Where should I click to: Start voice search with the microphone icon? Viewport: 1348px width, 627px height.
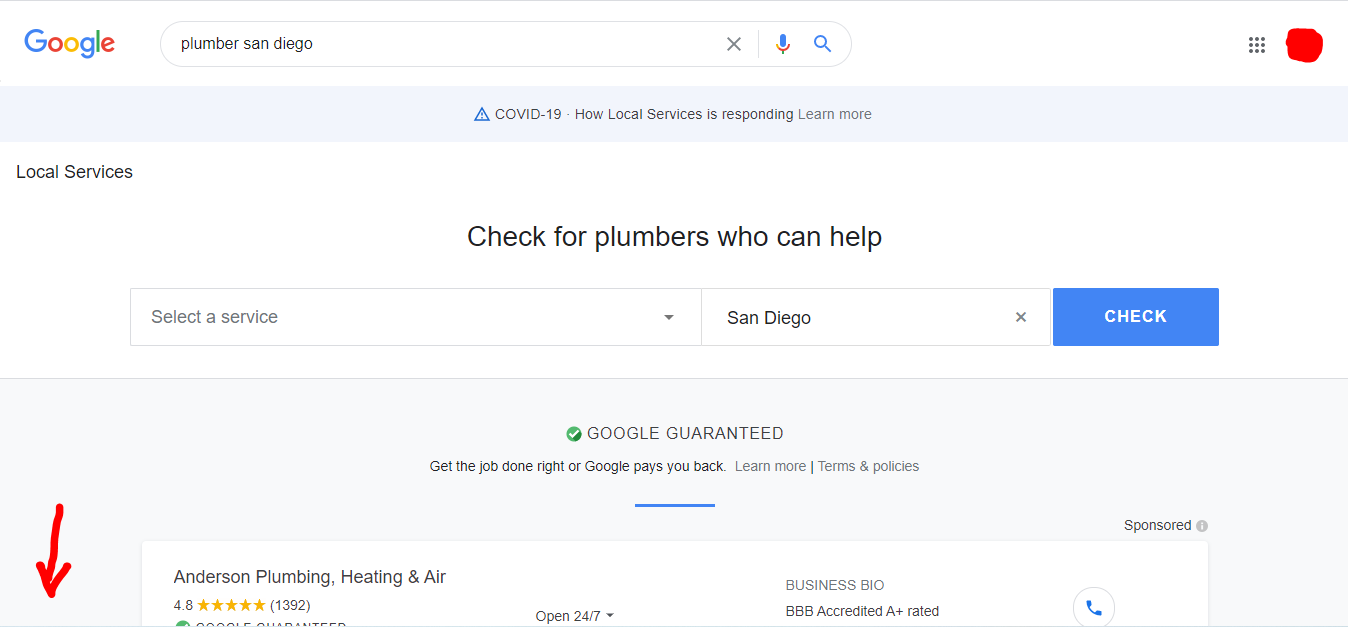[783, 44]
